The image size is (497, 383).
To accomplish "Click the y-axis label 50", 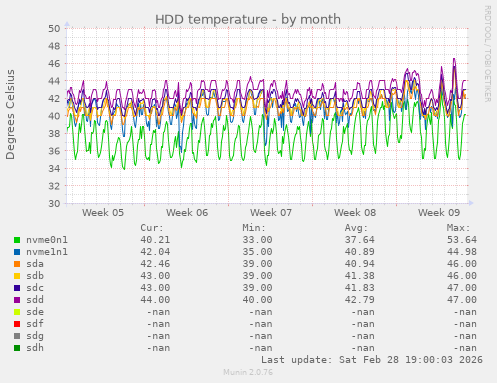I will (54, 28).
